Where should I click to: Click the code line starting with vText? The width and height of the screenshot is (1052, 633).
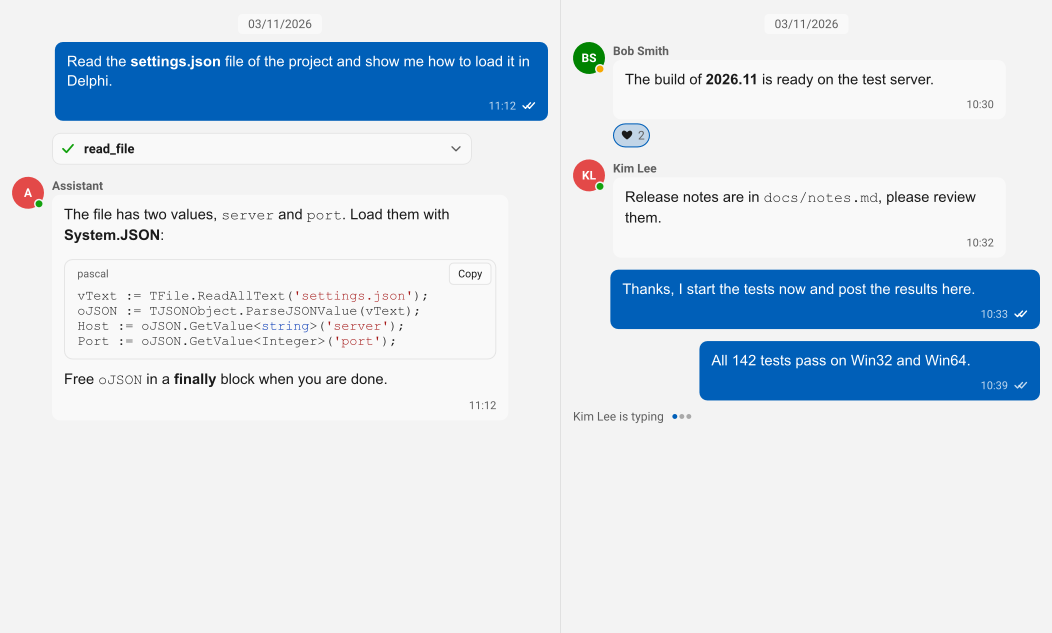pos(252,296)
